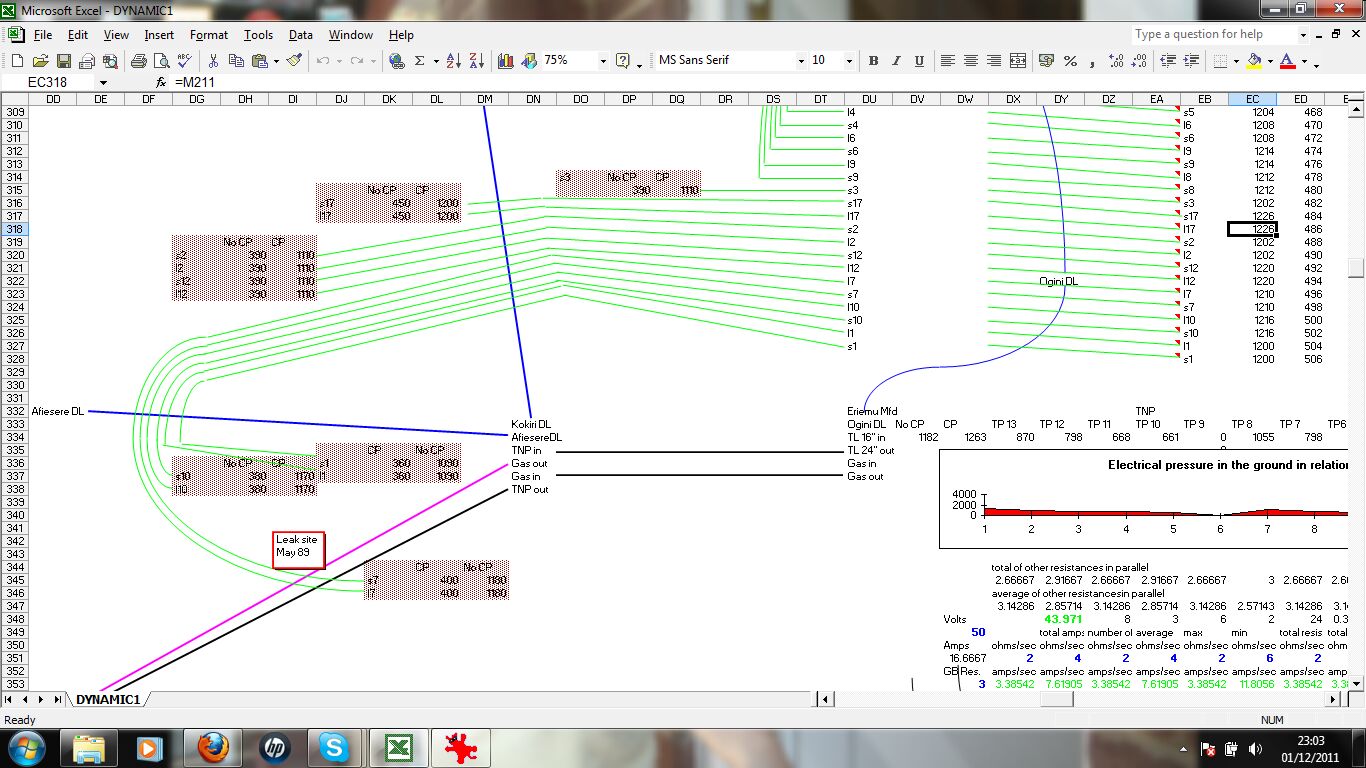
Task: Open the Format menu
Action: click(x=208, y=35)
